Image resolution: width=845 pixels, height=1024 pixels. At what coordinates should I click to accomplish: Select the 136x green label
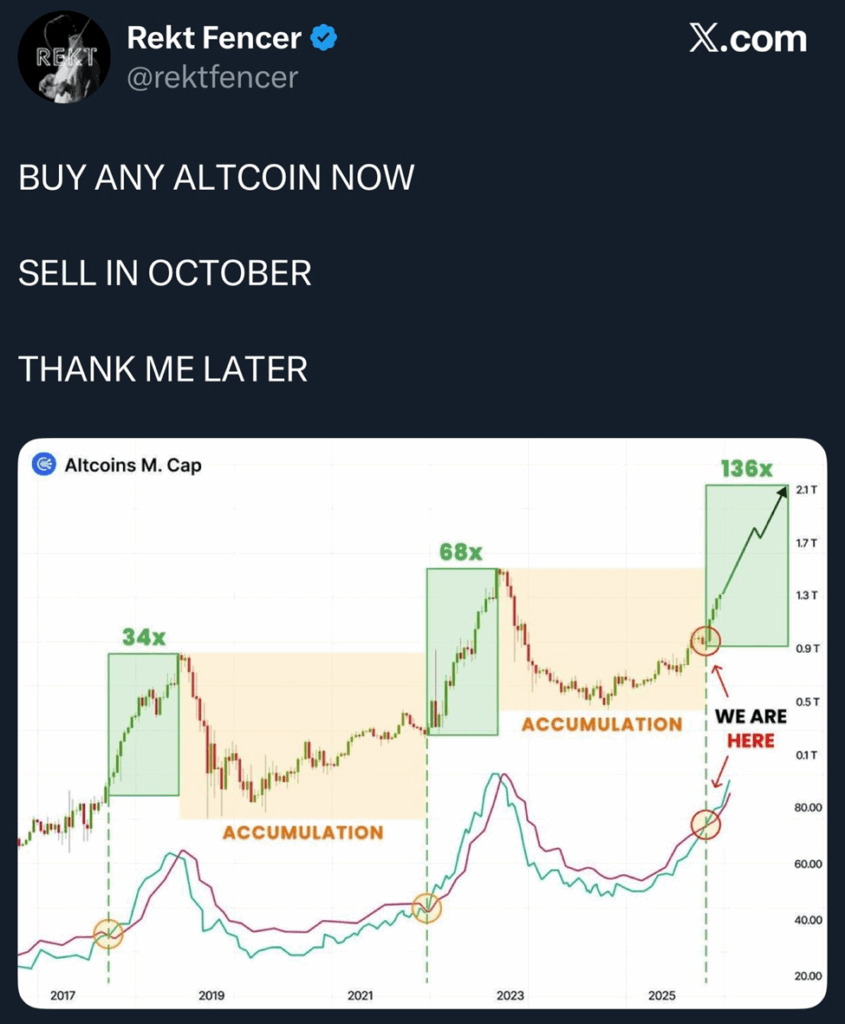click(x=746, y=468)
